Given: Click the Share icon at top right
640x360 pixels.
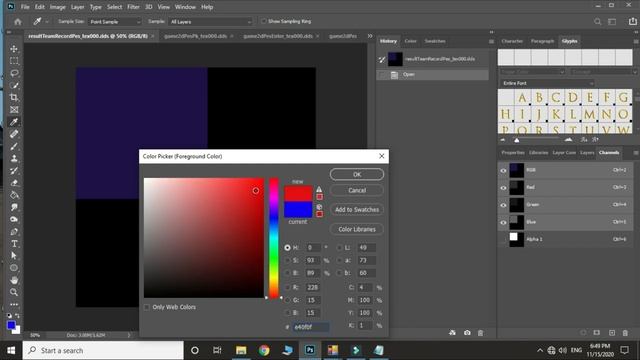Looking at the screenshot, I should (632, 22).
